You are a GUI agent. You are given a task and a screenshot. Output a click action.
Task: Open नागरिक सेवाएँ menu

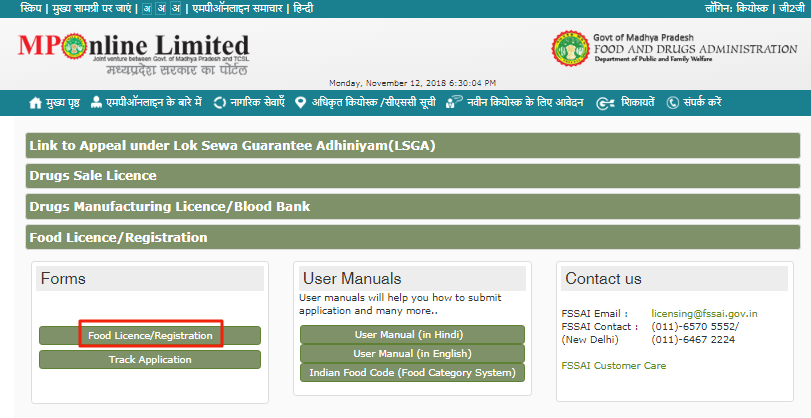(x=257, y=102)
